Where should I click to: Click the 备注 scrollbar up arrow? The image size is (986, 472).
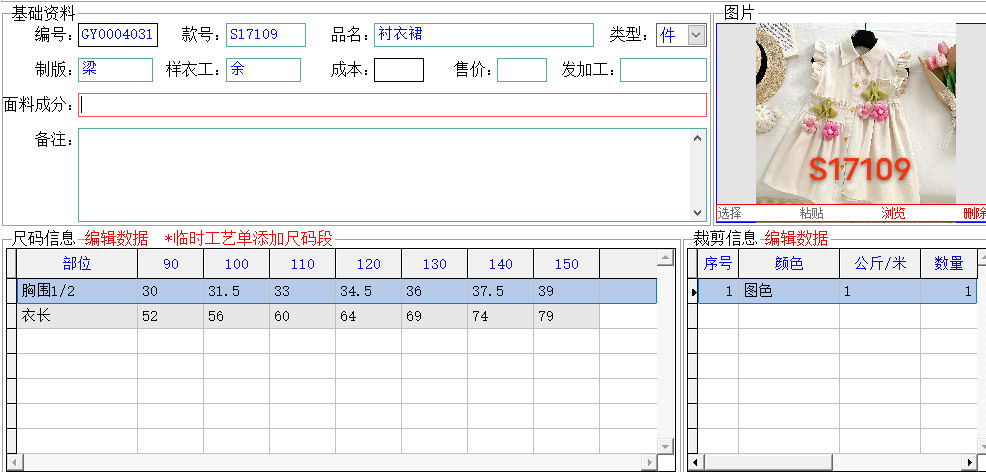point(697,138)
